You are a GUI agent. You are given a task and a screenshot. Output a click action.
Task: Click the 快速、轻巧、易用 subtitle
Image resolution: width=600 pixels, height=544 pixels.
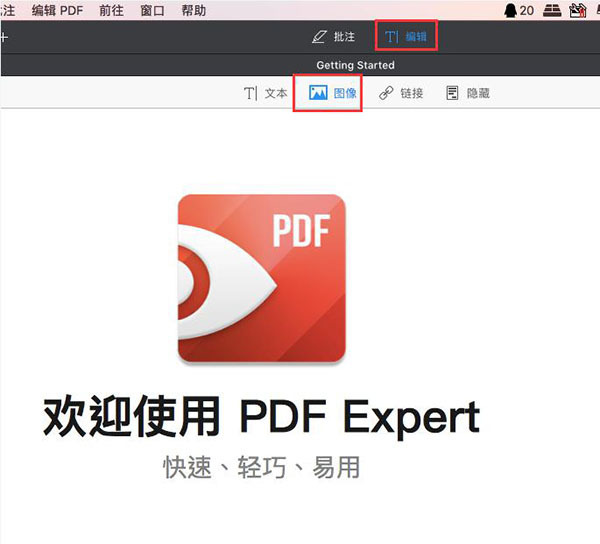[x=261, y=467]
